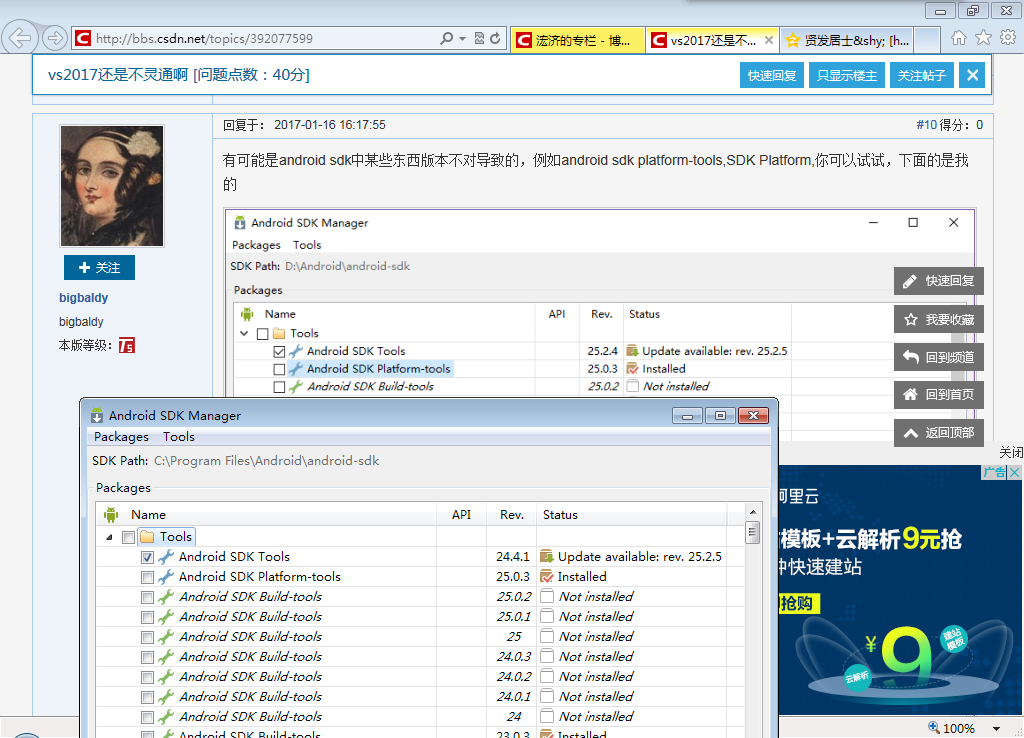The height and width of the screenshot is (738, 1024).
Task: Close the floating thread title bar
Action: tap(972, 75)
